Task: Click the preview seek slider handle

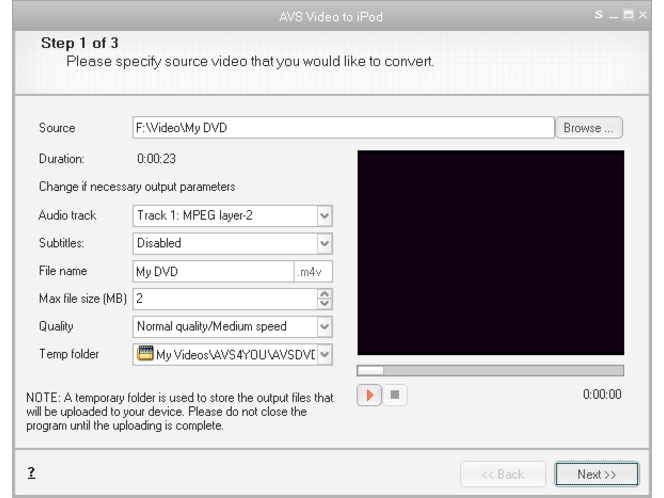Action: pyautogui.click(x=371, y=371)
